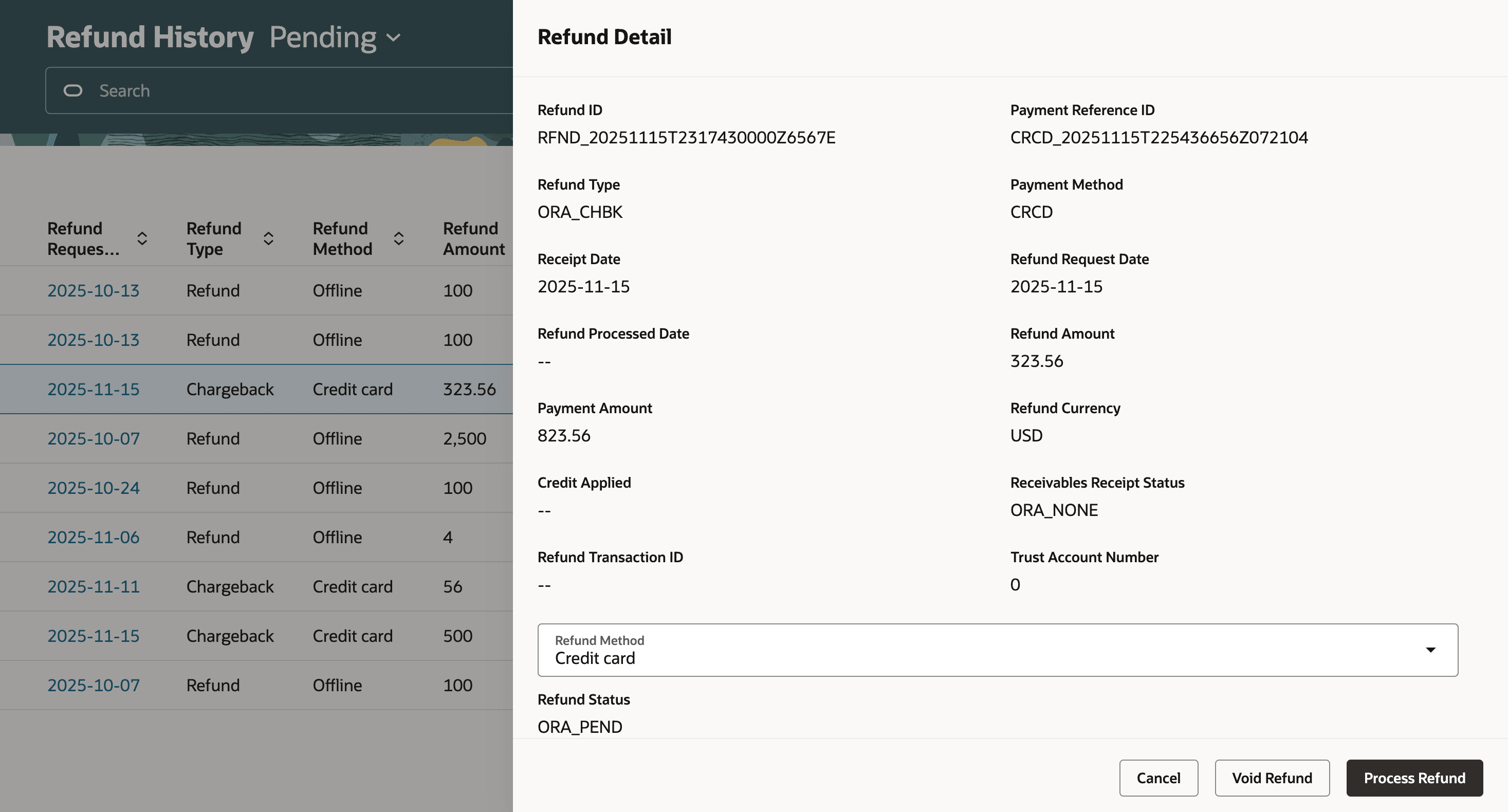Open the 2025-11-15 chargeback for 500
The height and width of the screenshot is (812, 1508).
tap(93, 636)
